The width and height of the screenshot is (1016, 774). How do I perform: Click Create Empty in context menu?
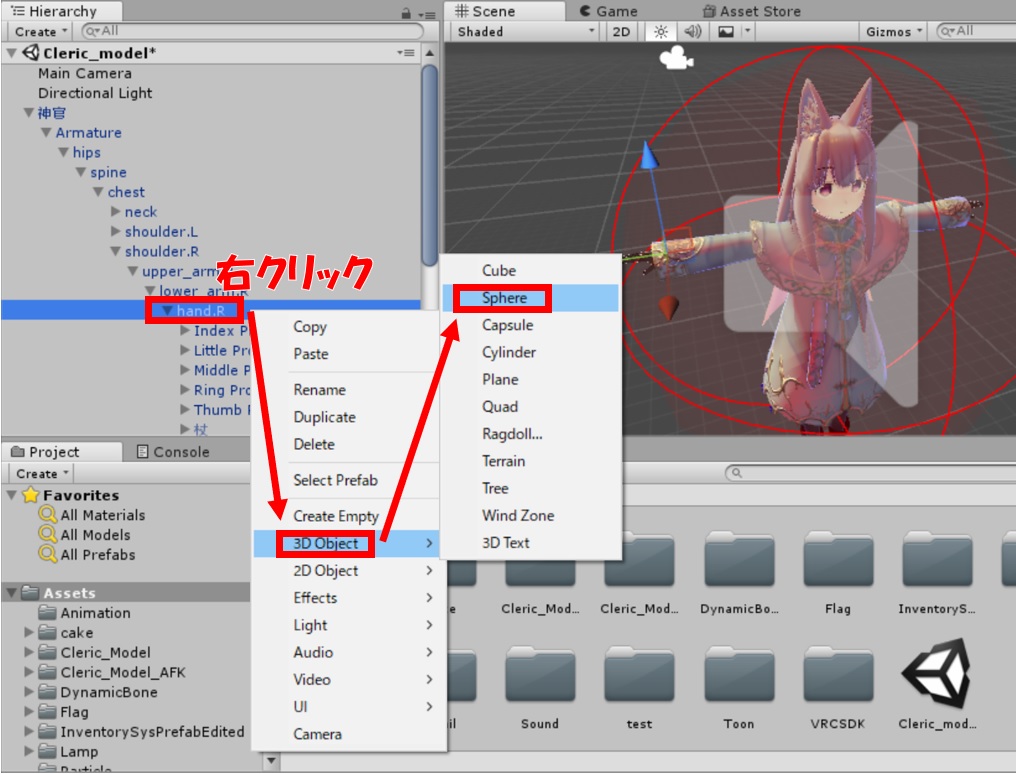coord(335,516)
